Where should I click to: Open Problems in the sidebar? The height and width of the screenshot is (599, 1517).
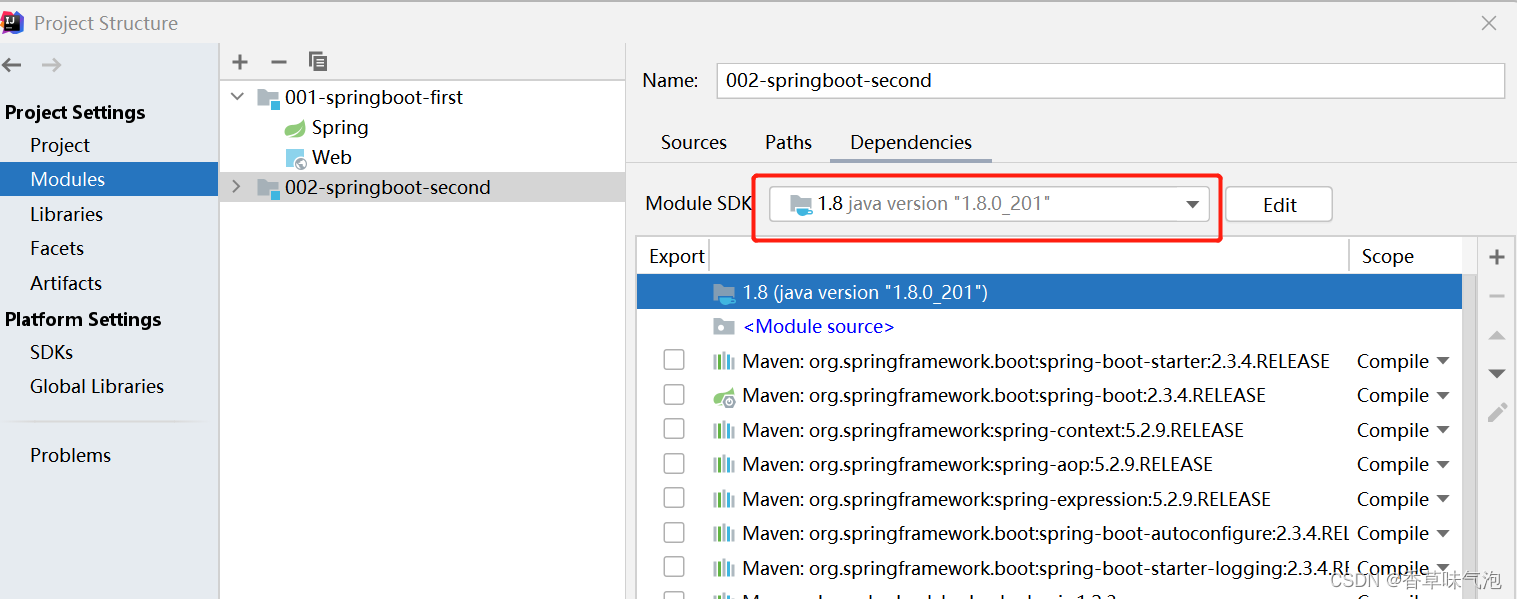[71, 456]
